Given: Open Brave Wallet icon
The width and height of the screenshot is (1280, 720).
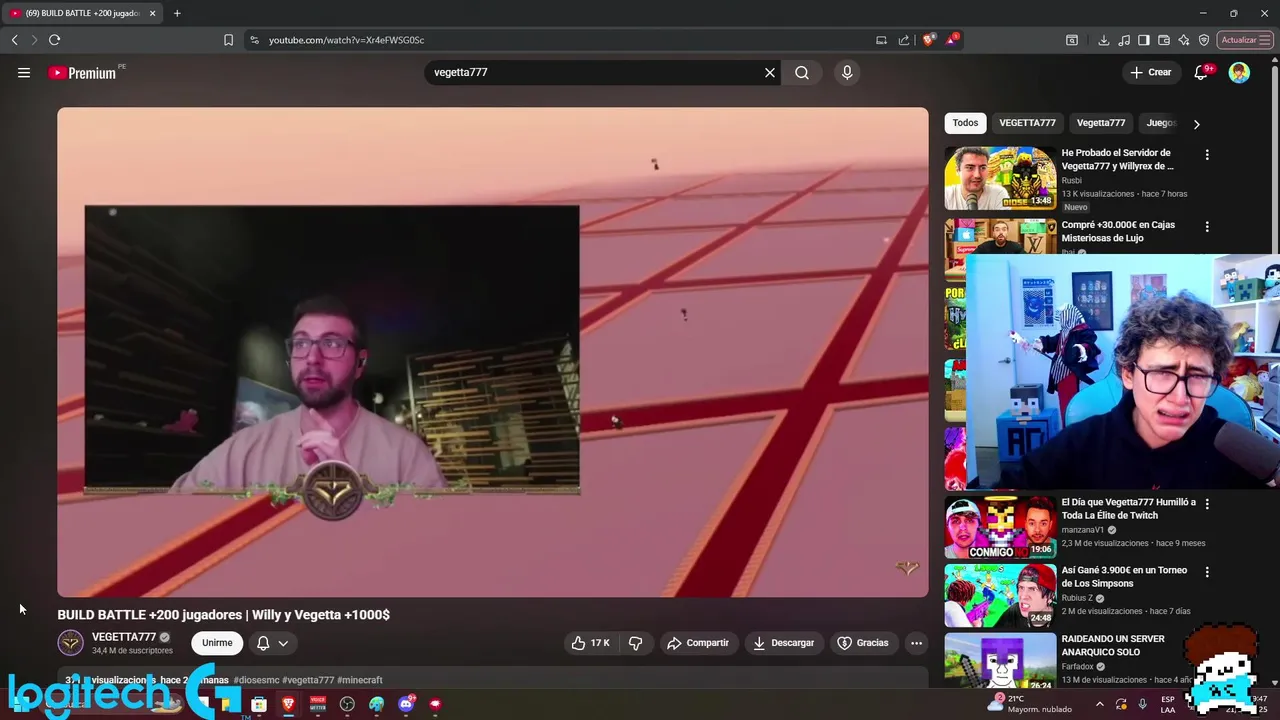Looking at the screenshot, I should coord(1164,40).
